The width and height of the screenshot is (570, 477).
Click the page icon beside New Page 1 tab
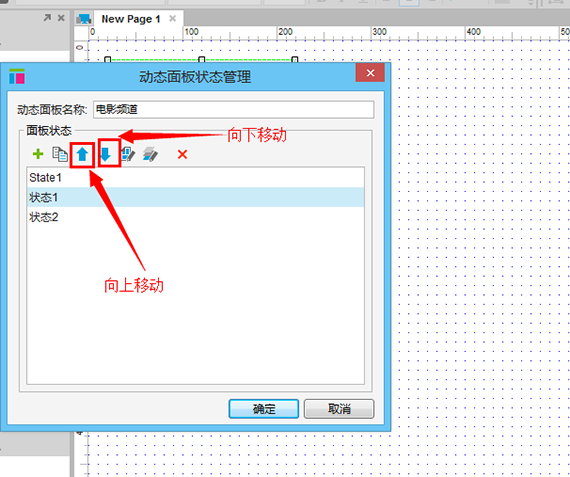tap(84, 19)
